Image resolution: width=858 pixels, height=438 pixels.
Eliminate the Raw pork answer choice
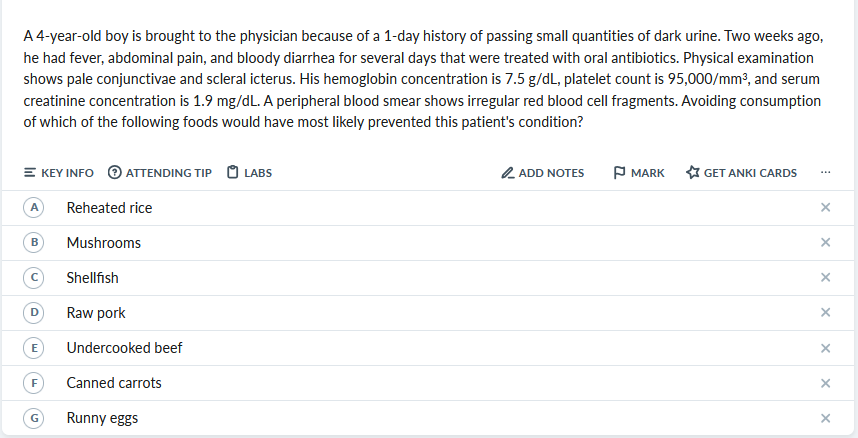(x=825, y=313)
